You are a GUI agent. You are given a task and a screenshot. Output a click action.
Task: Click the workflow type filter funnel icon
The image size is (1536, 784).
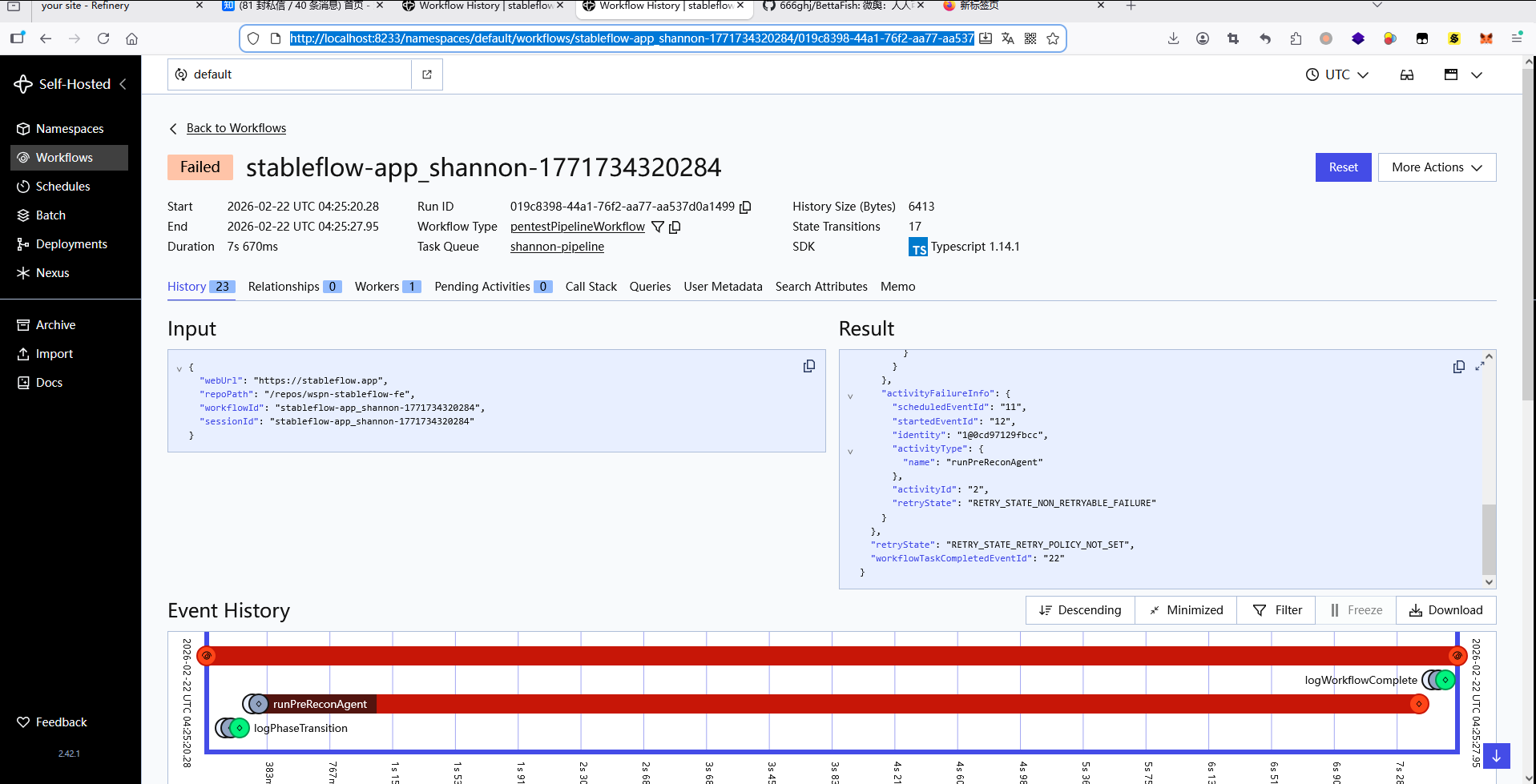[x=658, y=227]
